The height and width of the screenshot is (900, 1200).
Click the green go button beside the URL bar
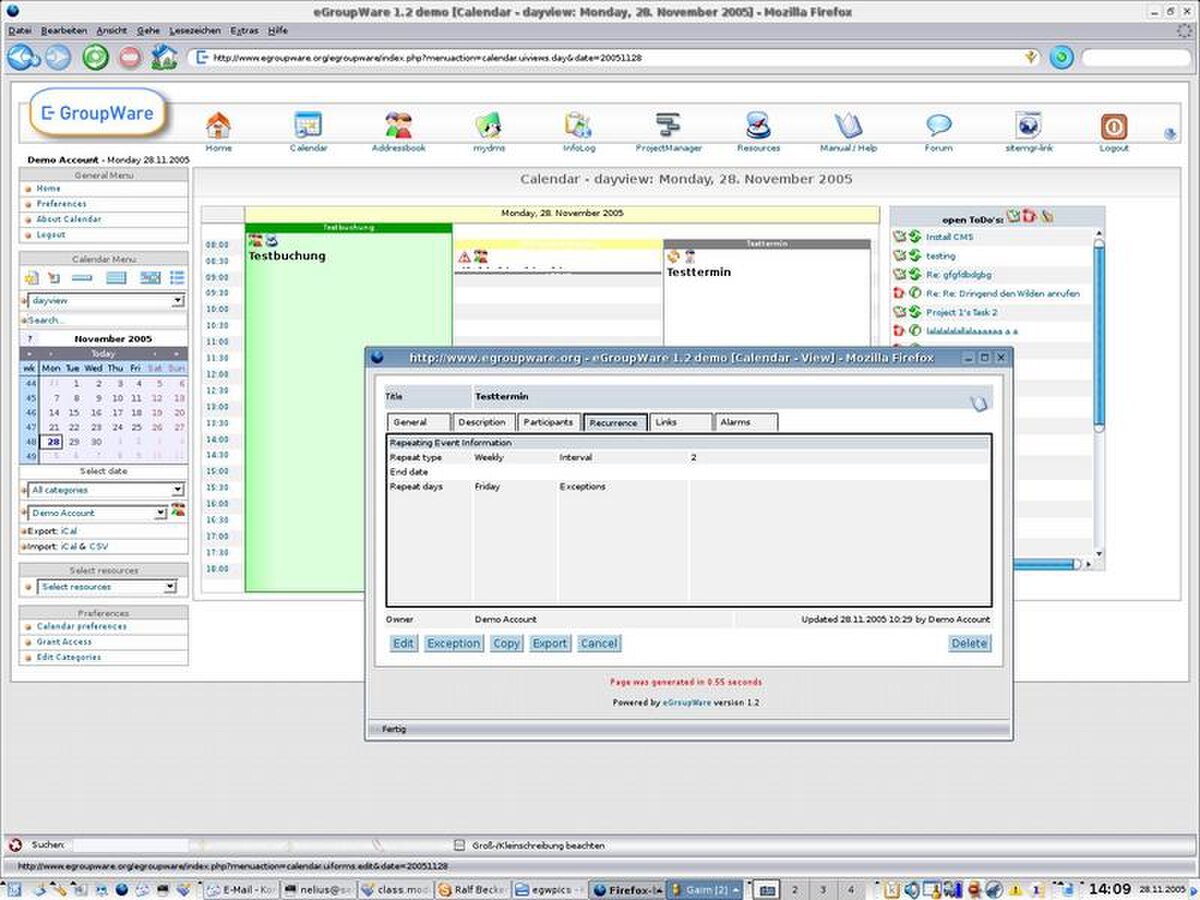click(x=1061, y=57)
